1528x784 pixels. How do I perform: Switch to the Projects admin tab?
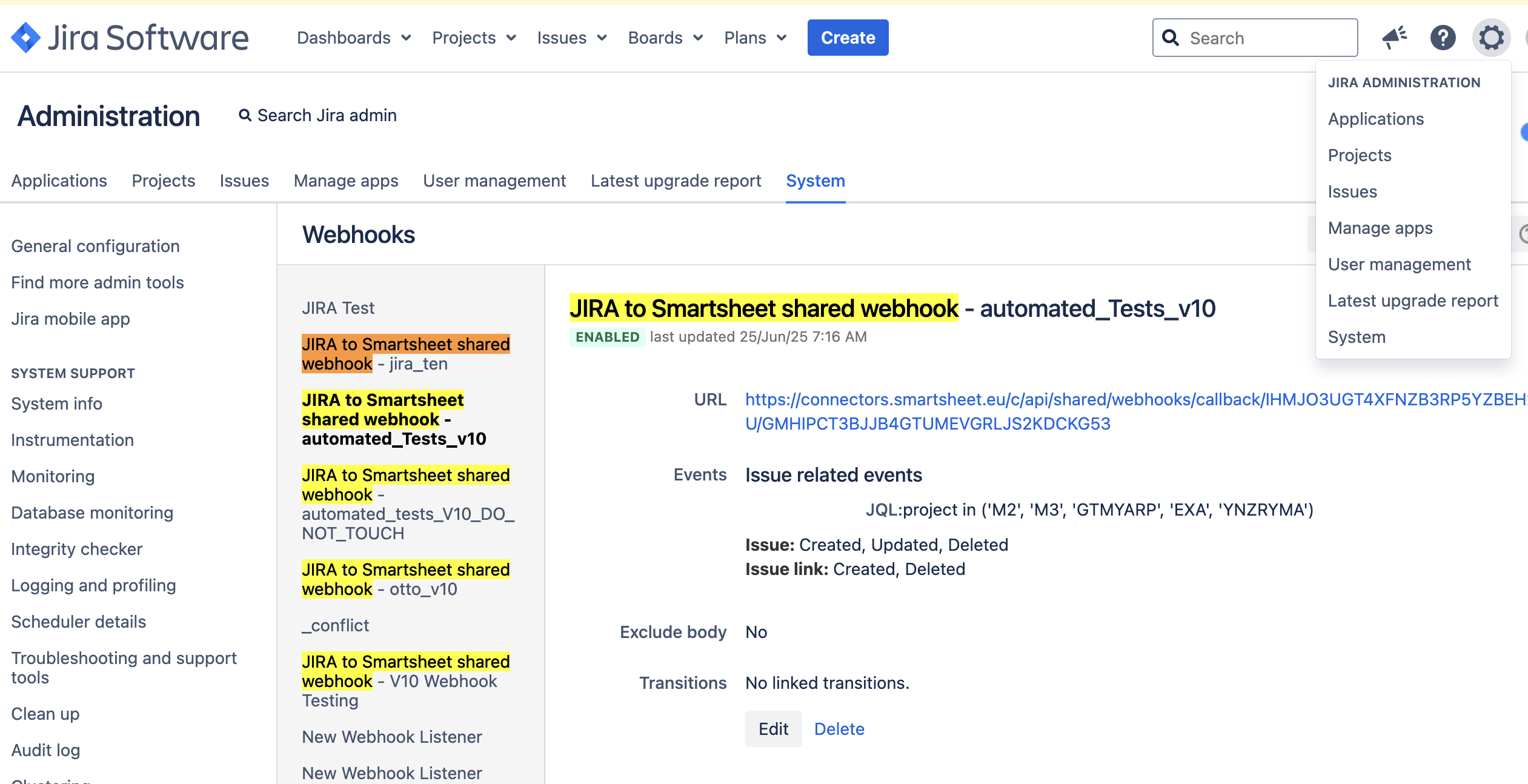(x=164, y=181)
